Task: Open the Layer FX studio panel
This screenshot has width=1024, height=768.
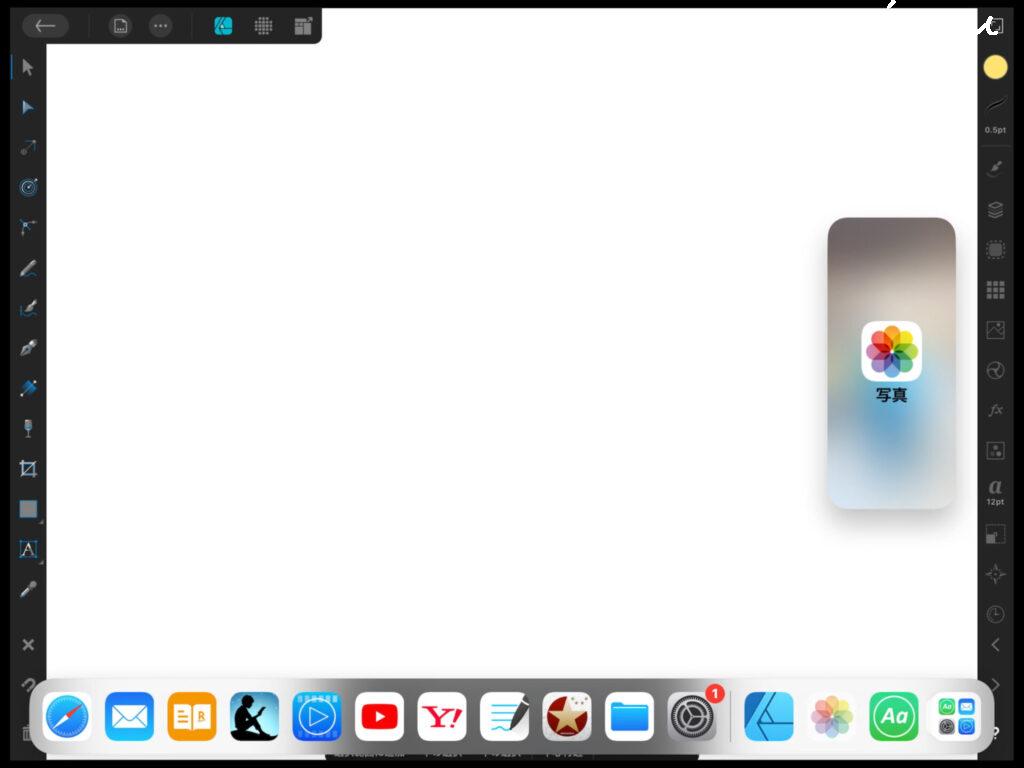Action: coord(995,410)
